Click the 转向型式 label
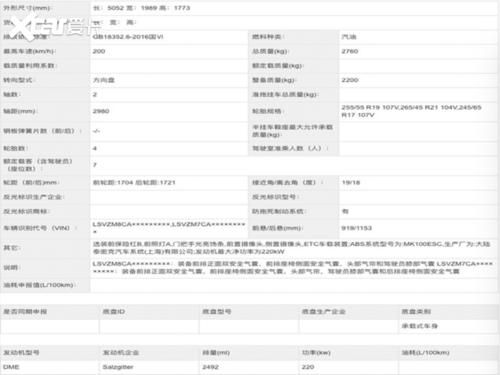This screenshot has width=500, height=375. 19,80
